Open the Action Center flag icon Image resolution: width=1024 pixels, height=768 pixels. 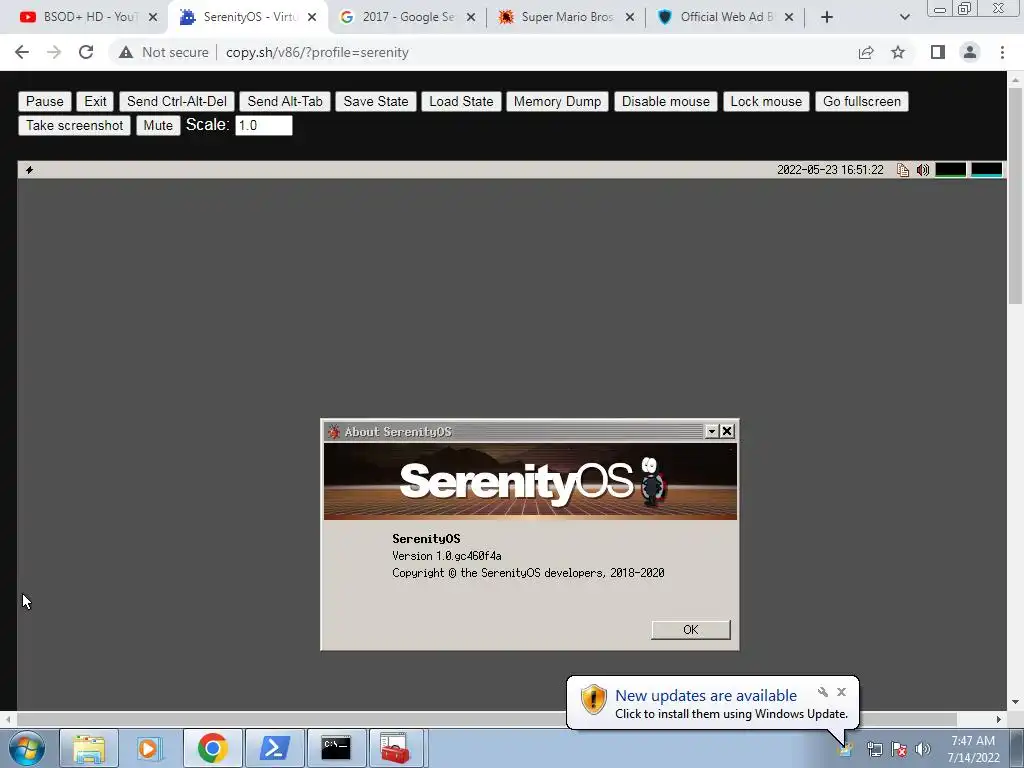tap(899, 749)
